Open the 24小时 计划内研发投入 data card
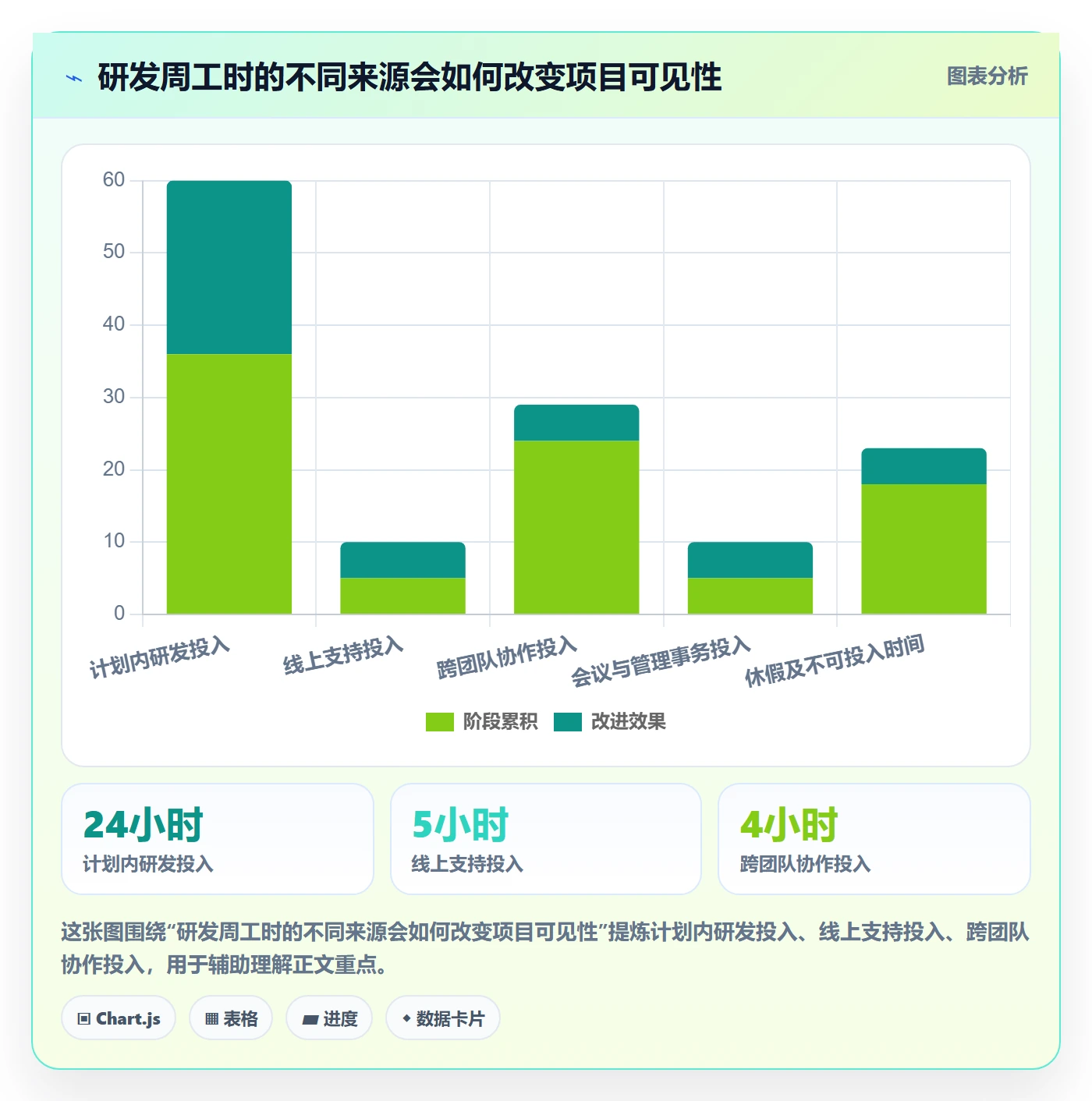 click(218, 839)
